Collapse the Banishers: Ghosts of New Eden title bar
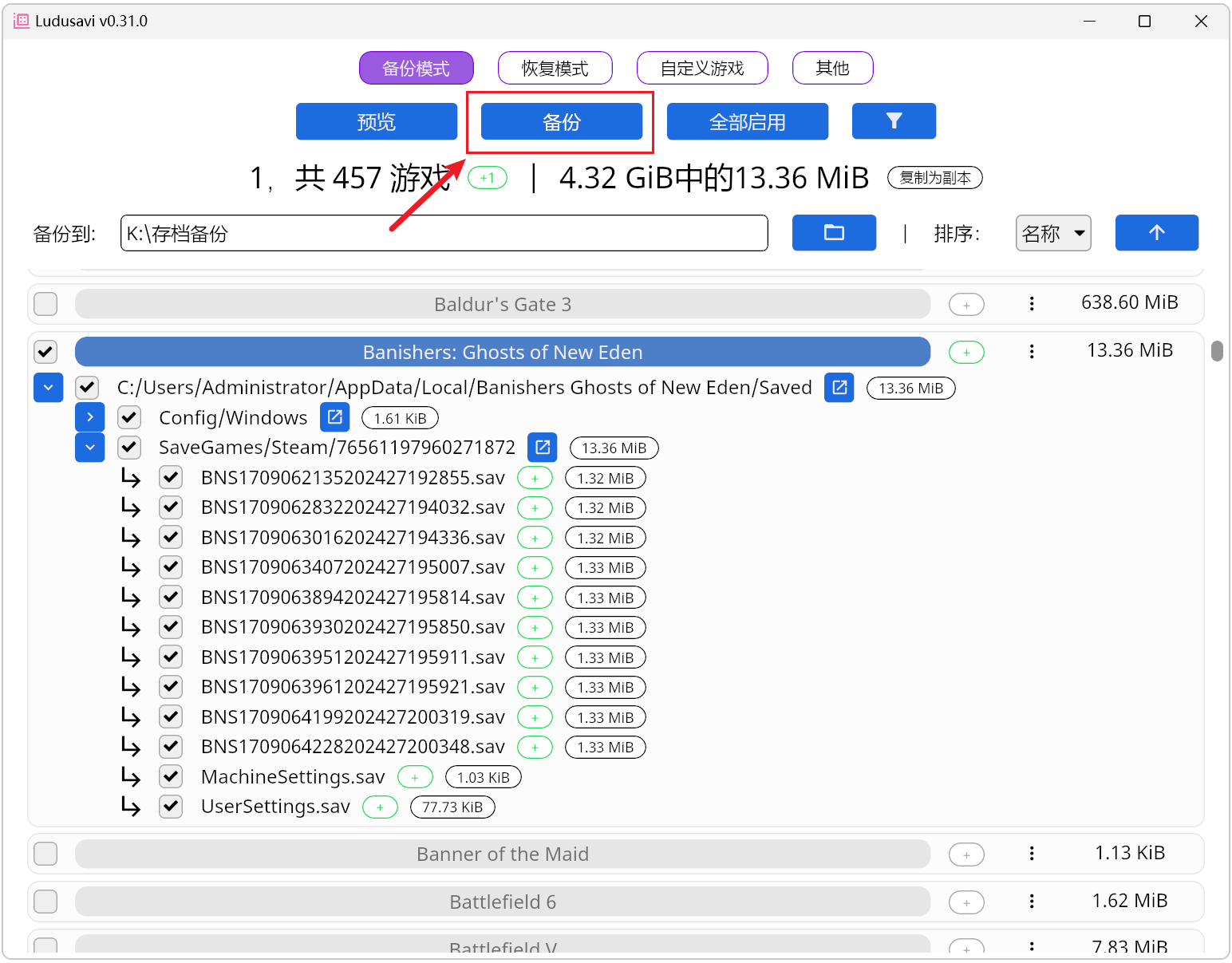Viewport: 1232px width, 963px height. pyautogui.click(x=503, y=352)
